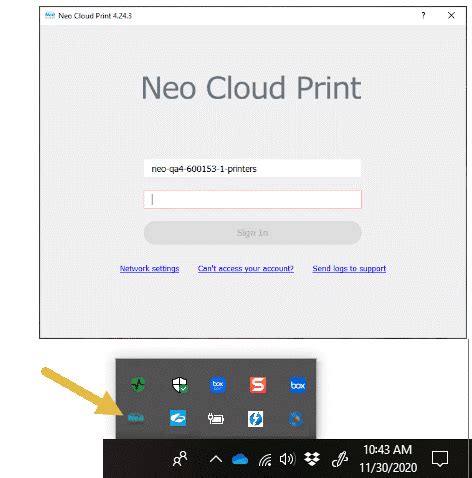This screenshot has width=472, height=478.
Task: Open Dropbox icon in taskbar
Action: coord(312,459)
